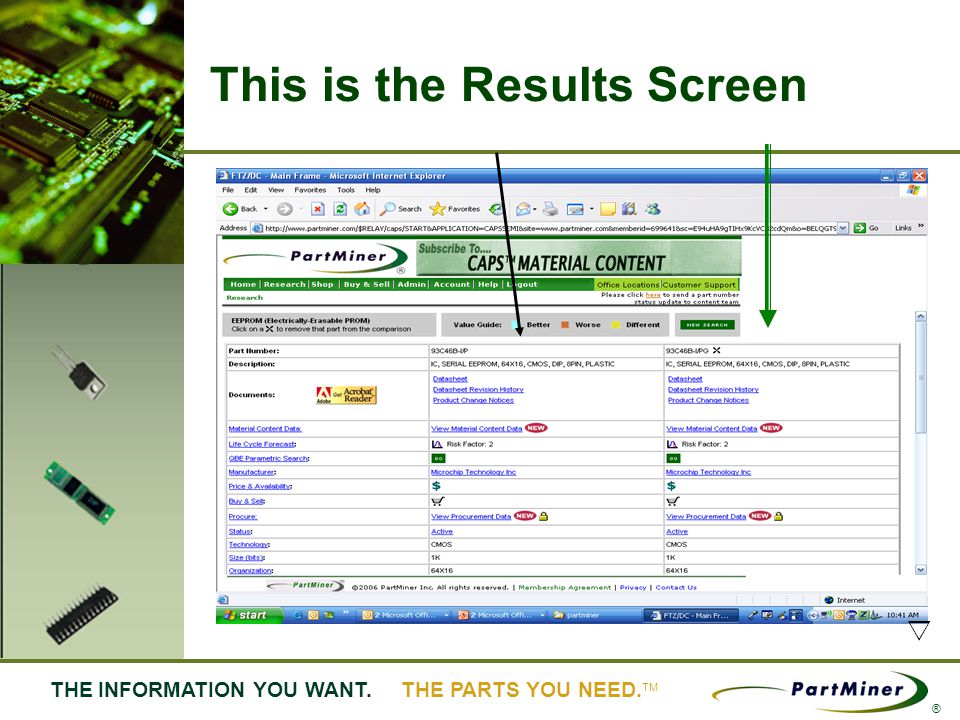Open Customer Support link
The image size is (960, 720).
pyautogui.click(x=699, y=285)
